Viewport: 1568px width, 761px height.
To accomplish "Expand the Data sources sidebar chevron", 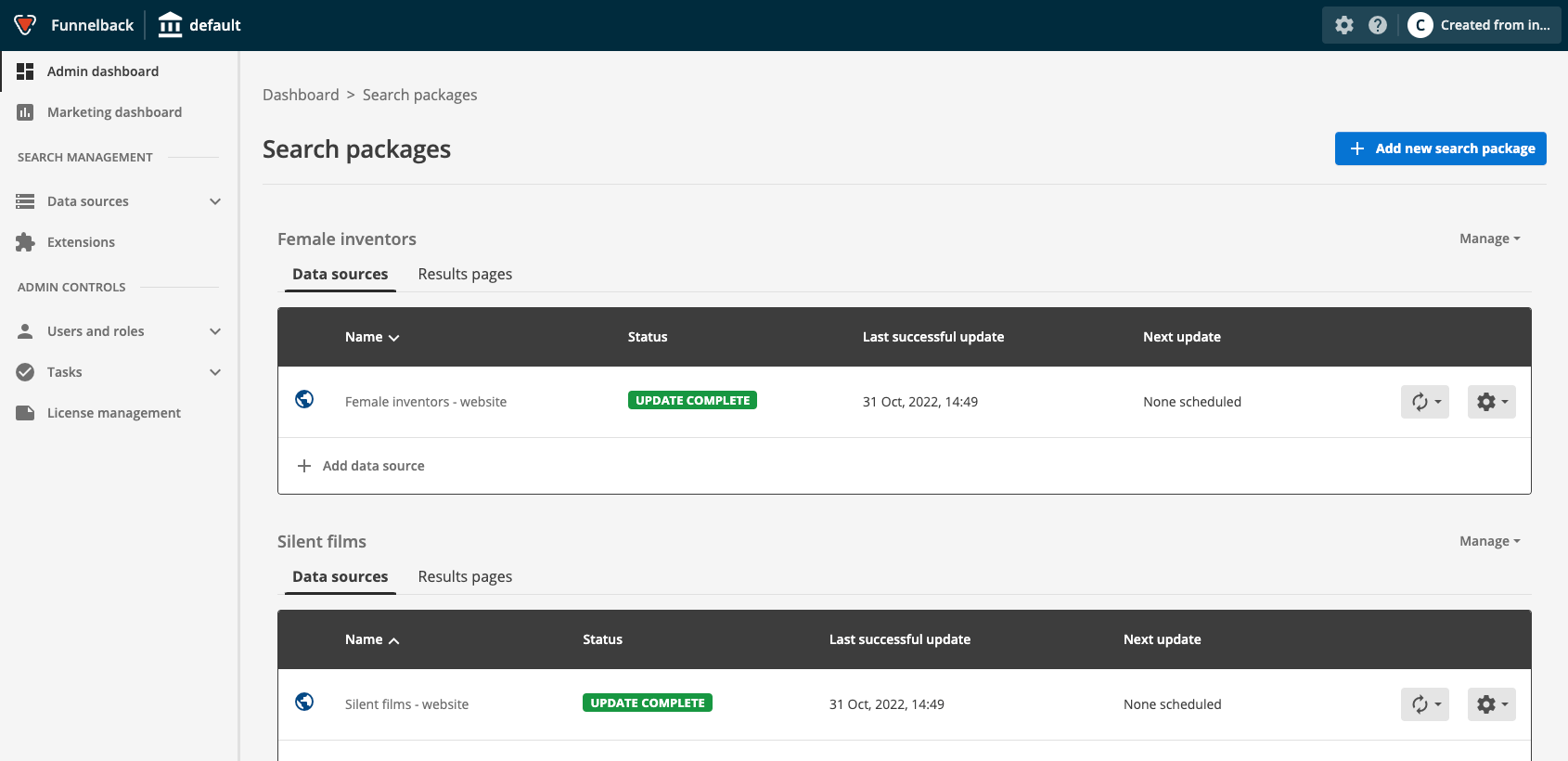I will click(x=215, y=201).
